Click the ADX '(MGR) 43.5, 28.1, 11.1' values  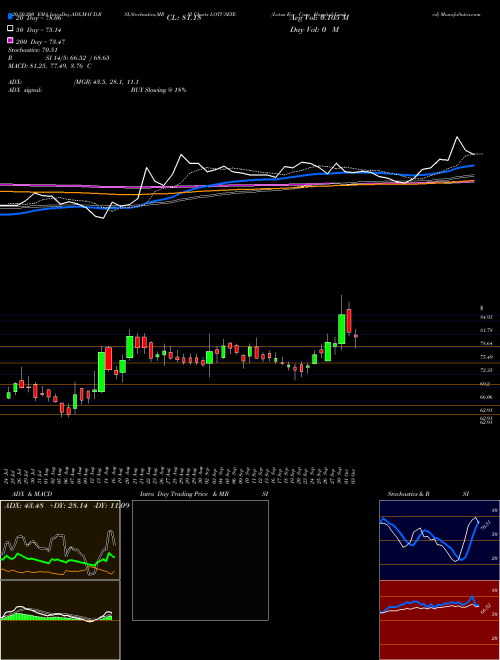(x=106, y=82)
